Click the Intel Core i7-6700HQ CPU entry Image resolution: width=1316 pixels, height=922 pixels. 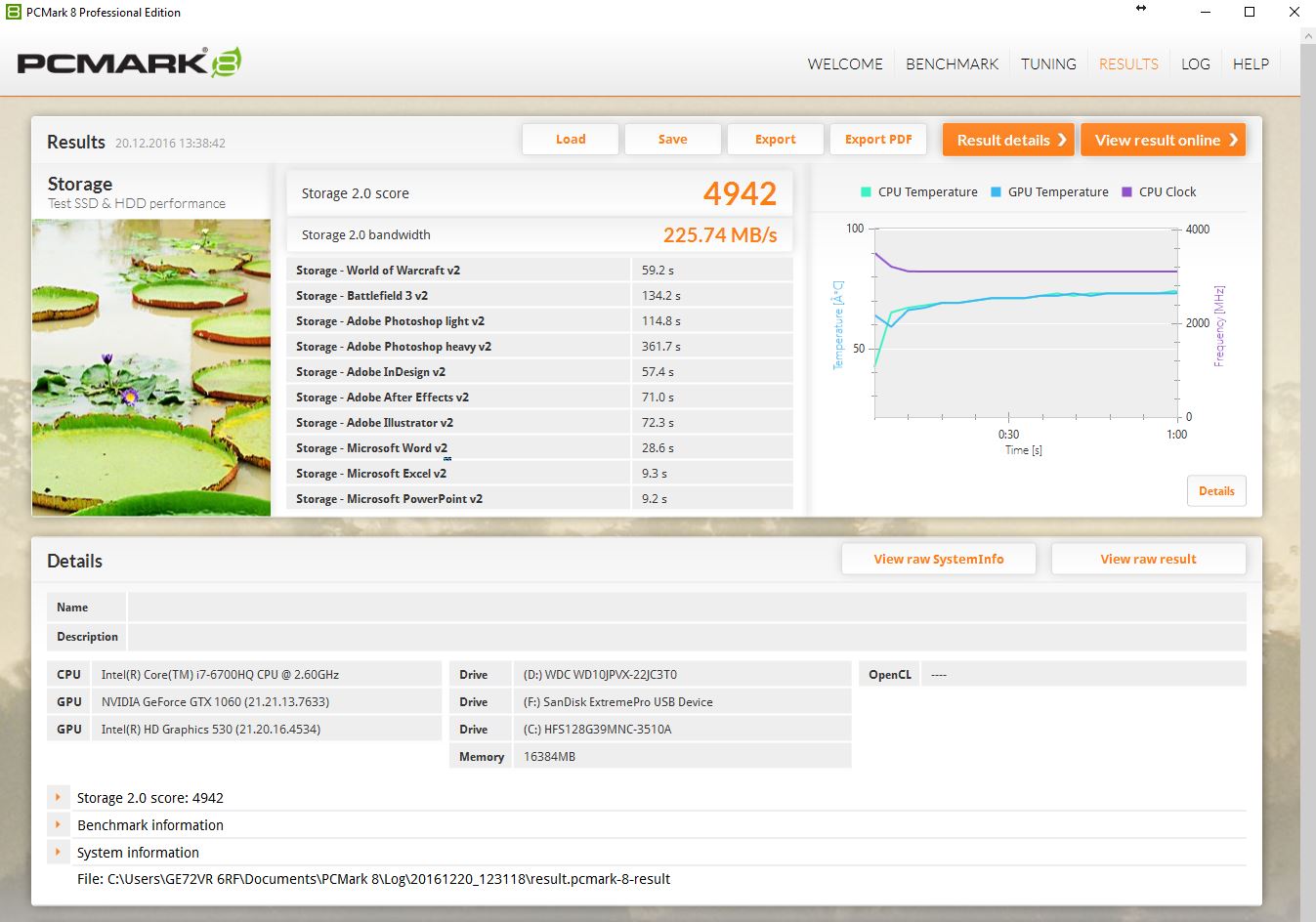pos(266,675)
